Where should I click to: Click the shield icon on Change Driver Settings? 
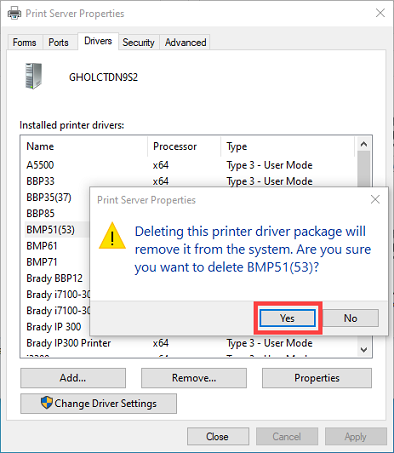pos(47,403)
